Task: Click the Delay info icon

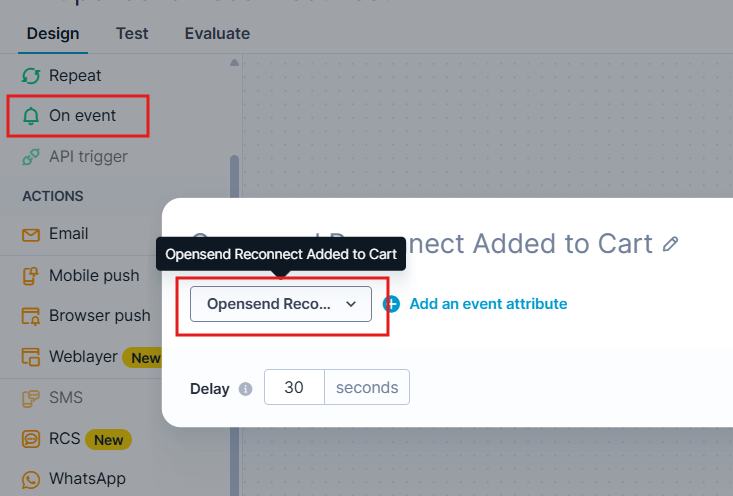Action: [246, 389]
